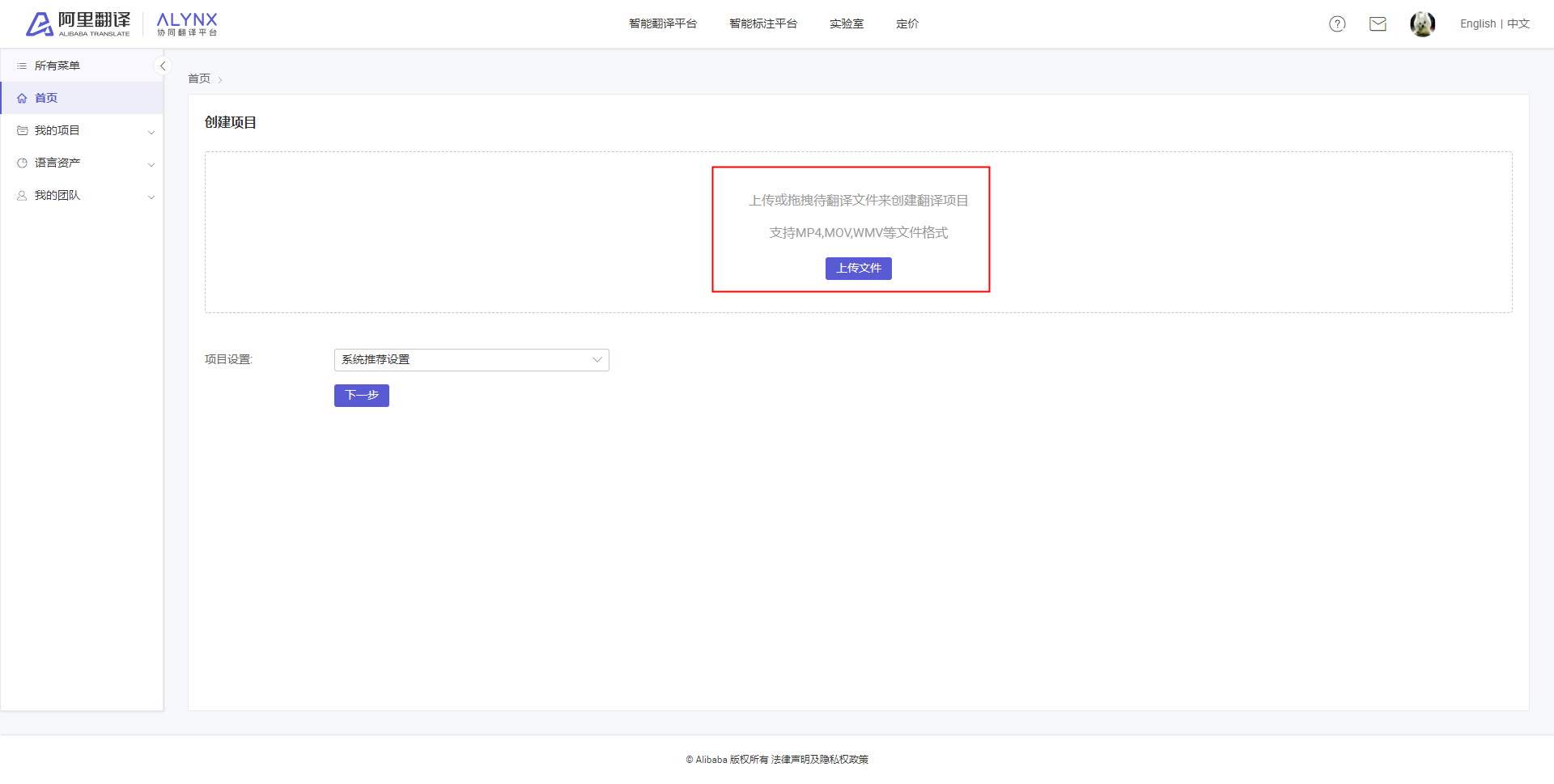The width and height of the screenshot is (1554, 784).
Task: Go to 实验室 menu item
Action: coord(847,24)
